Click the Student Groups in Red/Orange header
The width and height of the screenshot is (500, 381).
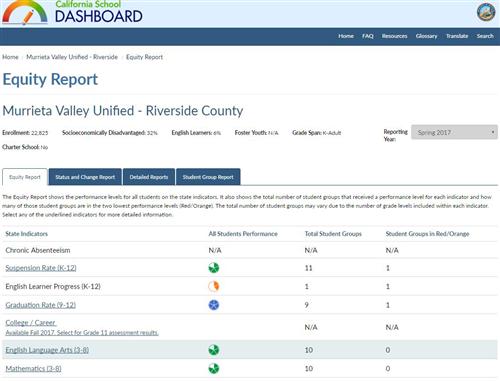tap(427, 234)
